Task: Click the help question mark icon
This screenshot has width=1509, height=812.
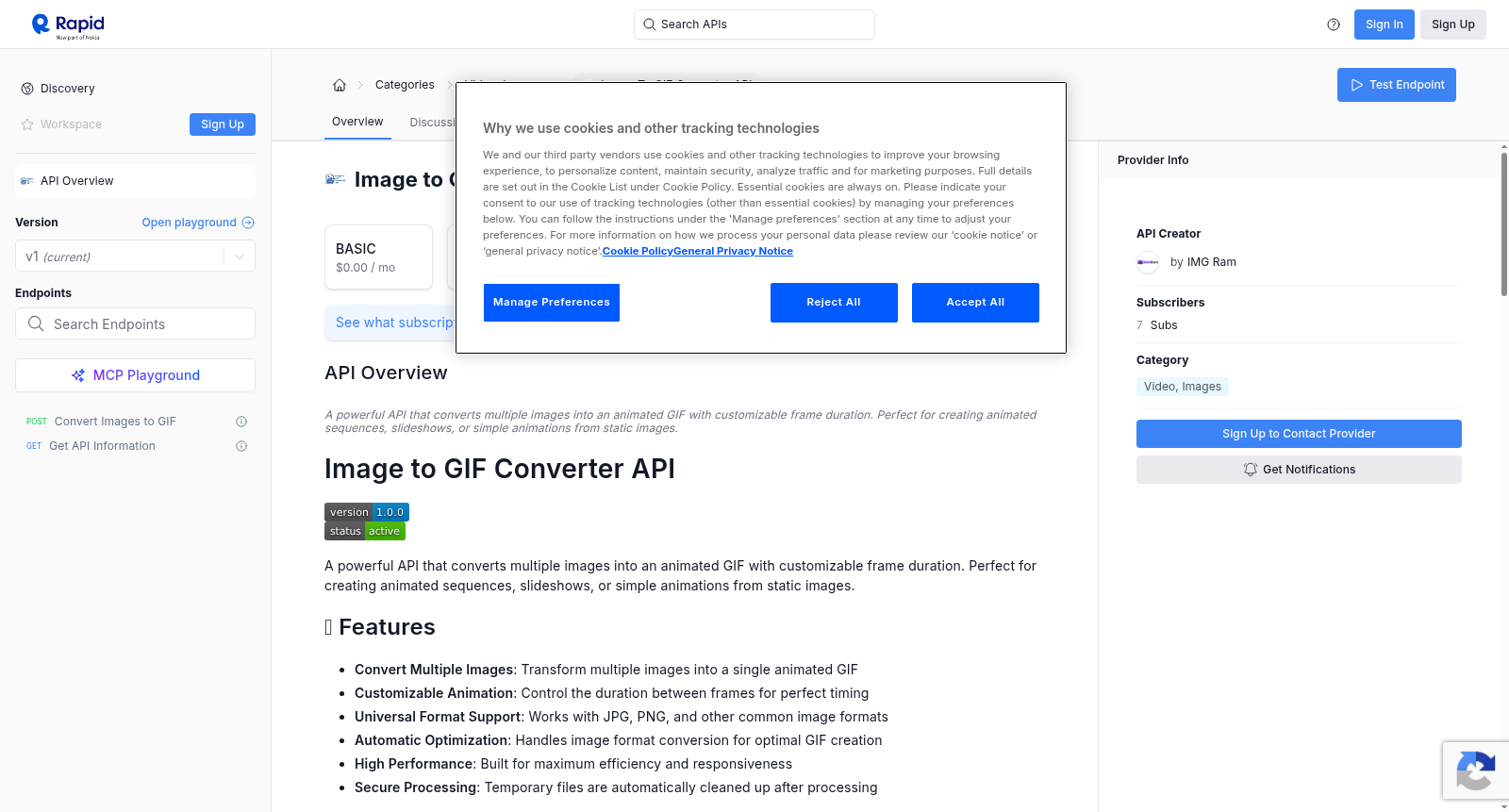Action: click(1334, 25)
